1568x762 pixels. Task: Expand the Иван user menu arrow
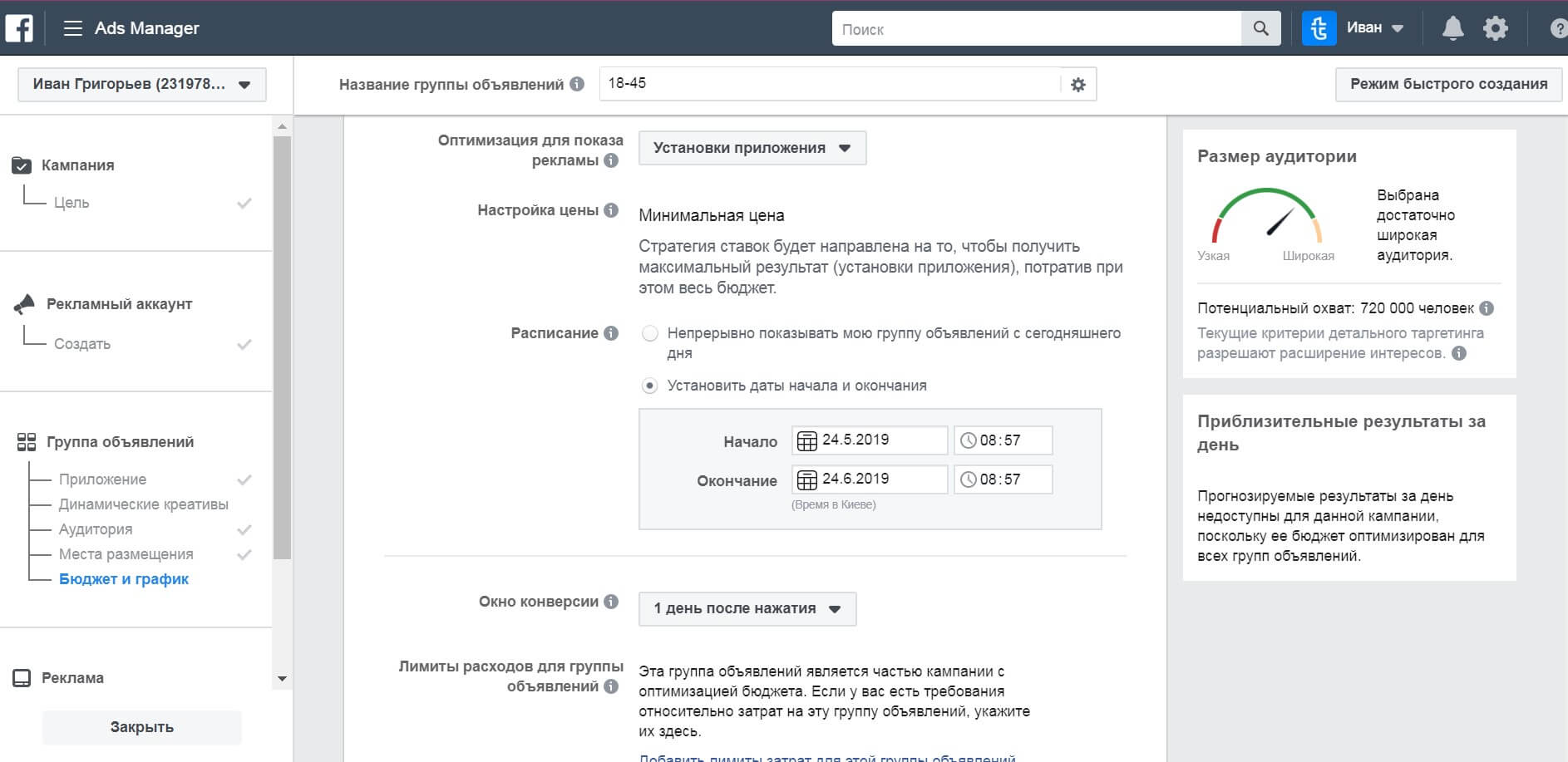tap(1398, 28)
